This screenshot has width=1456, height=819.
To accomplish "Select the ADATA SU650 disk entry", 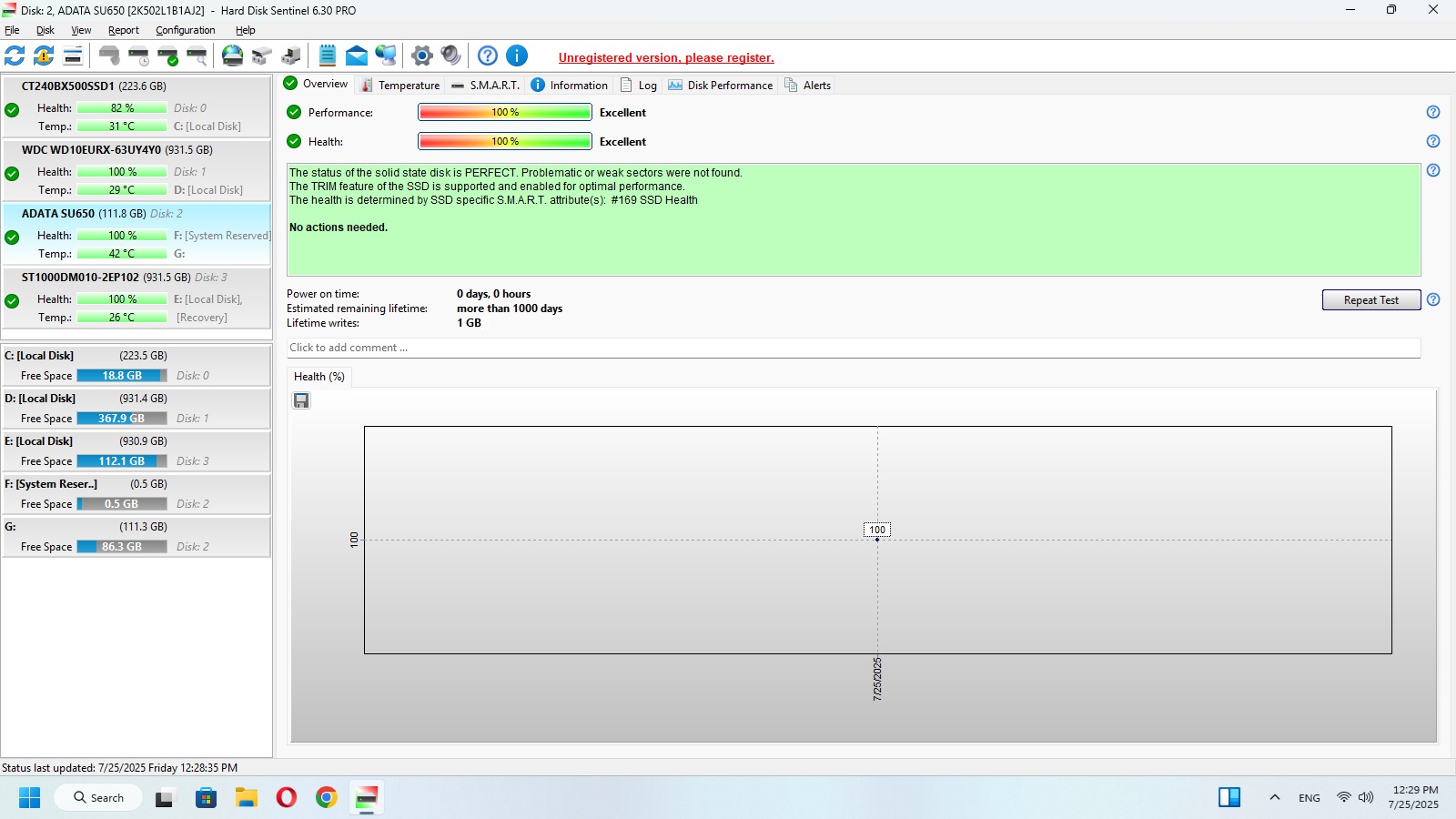I will click(136, 234).
